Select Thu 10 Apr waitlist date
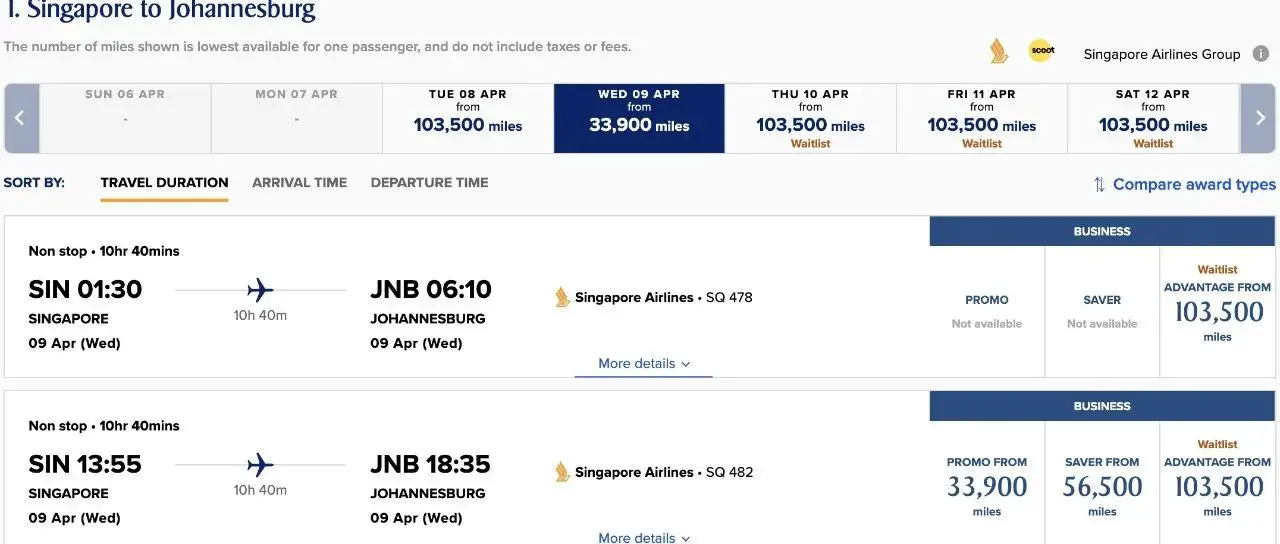 tap(810, 118)
